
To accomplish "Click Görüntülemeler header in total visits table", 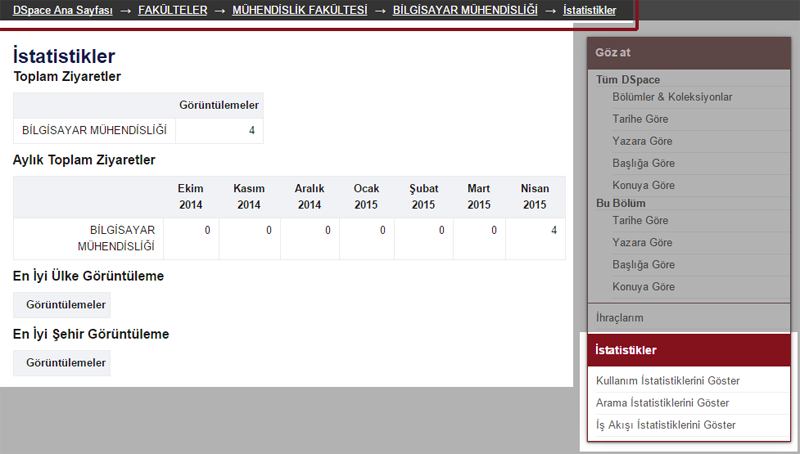I will (x=219, y=105).
